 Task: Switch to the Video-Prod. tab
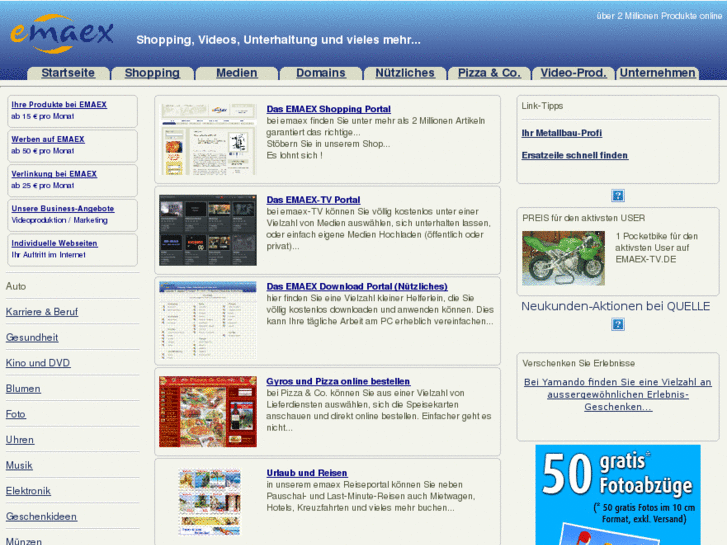[x=574, y=73]
